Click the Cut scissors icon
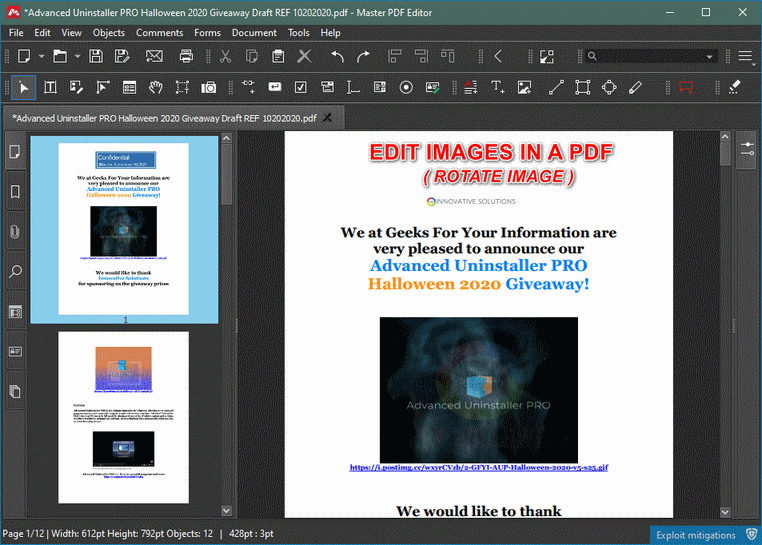 [x=225, y=56]
